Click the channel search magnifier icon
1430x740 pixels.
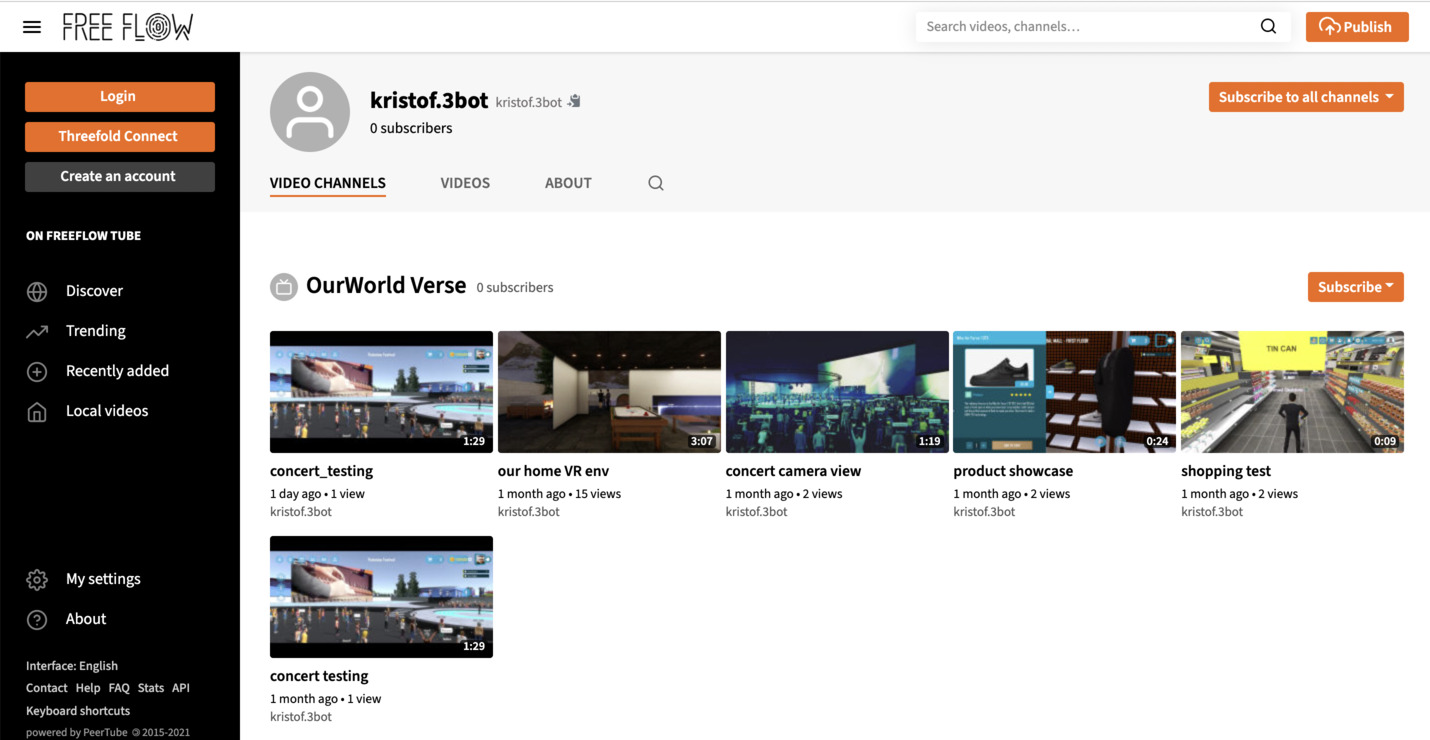[x=656, y=183]
